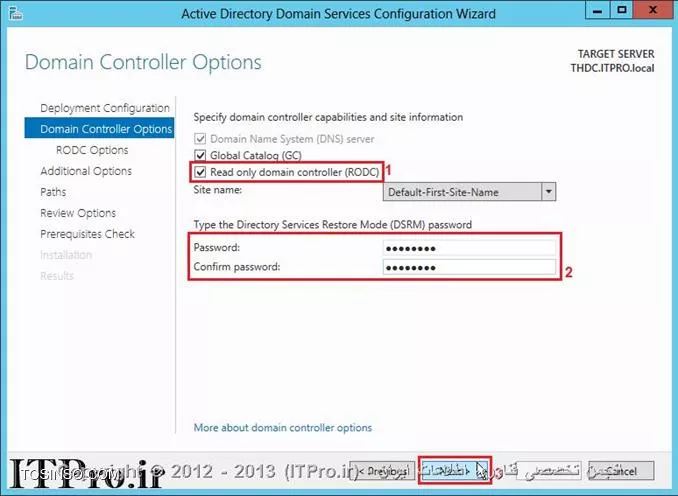Go to the Prerequisites Check step
This screenshot has width=678, height=496.
pos(87,234)
